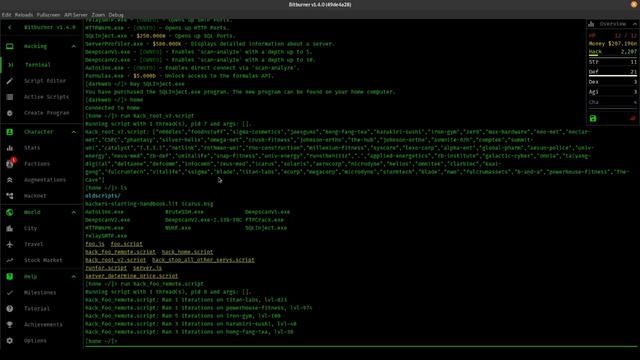
Task: Open Create Program gear icon
Action: click(x=10, y=113)
